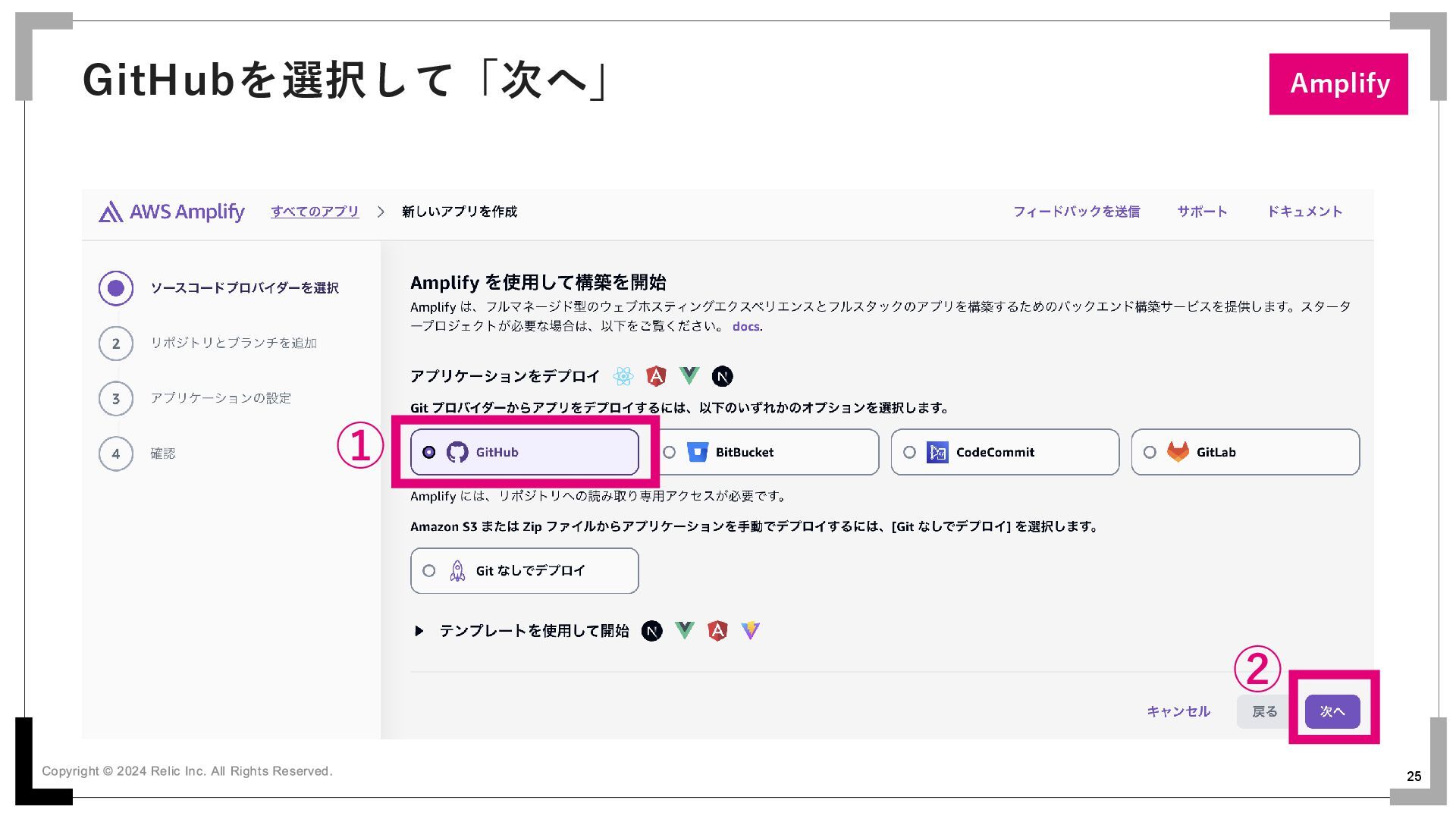The image size is (1456, 819).
Task: Open the フィードバックを送信 link
Action: pyautogui.click(x=1077, y=212)
